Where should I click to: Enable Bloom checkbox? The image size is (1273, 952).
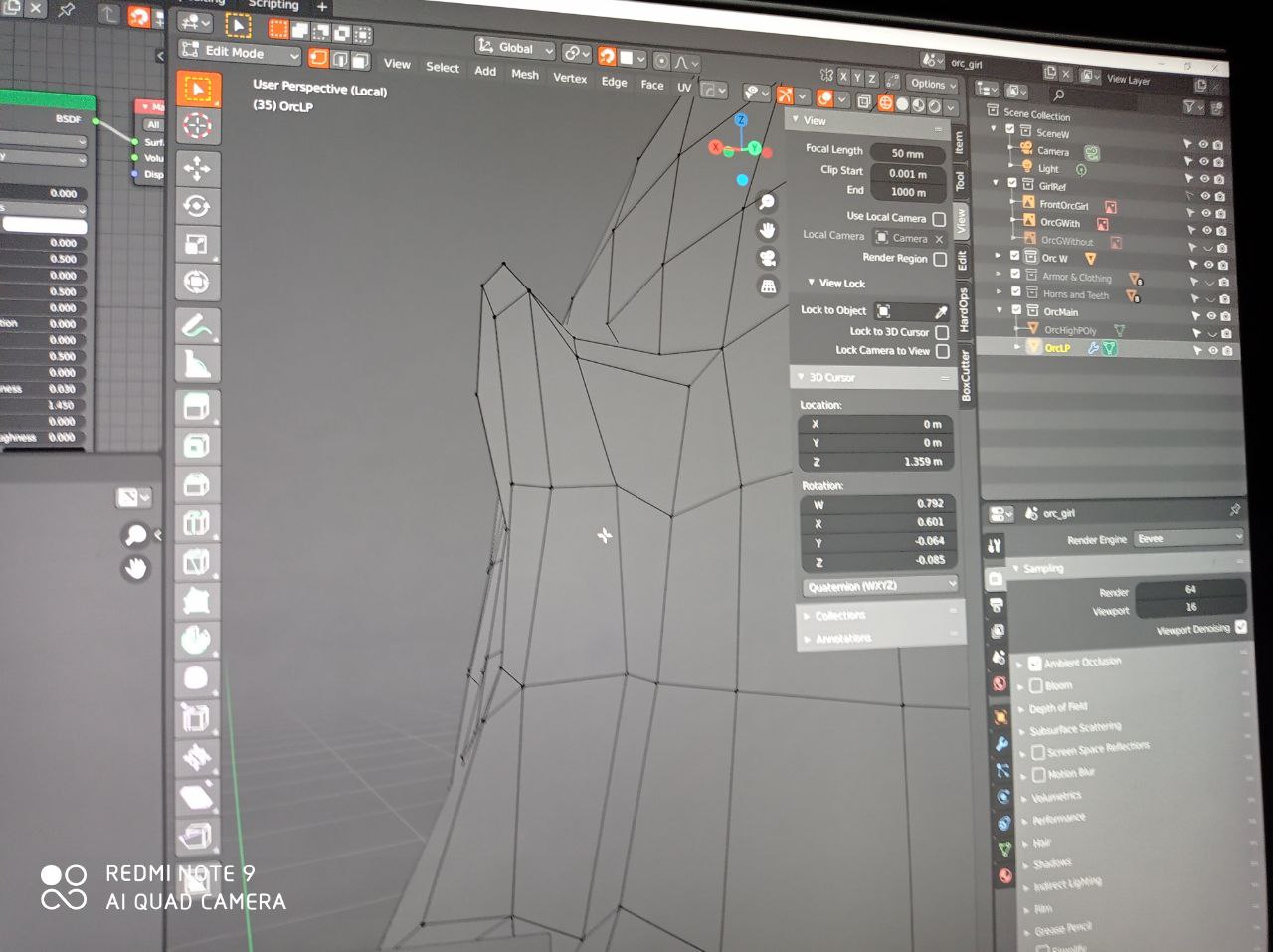(1035, 685)
